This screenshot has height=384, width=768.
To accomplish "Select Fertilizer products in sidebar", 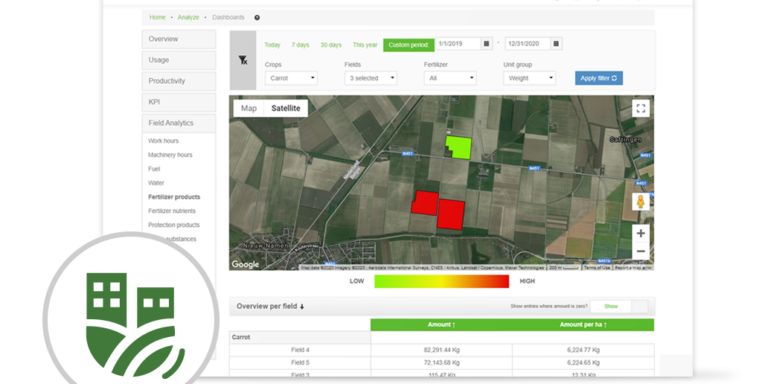I will (174, 197).
